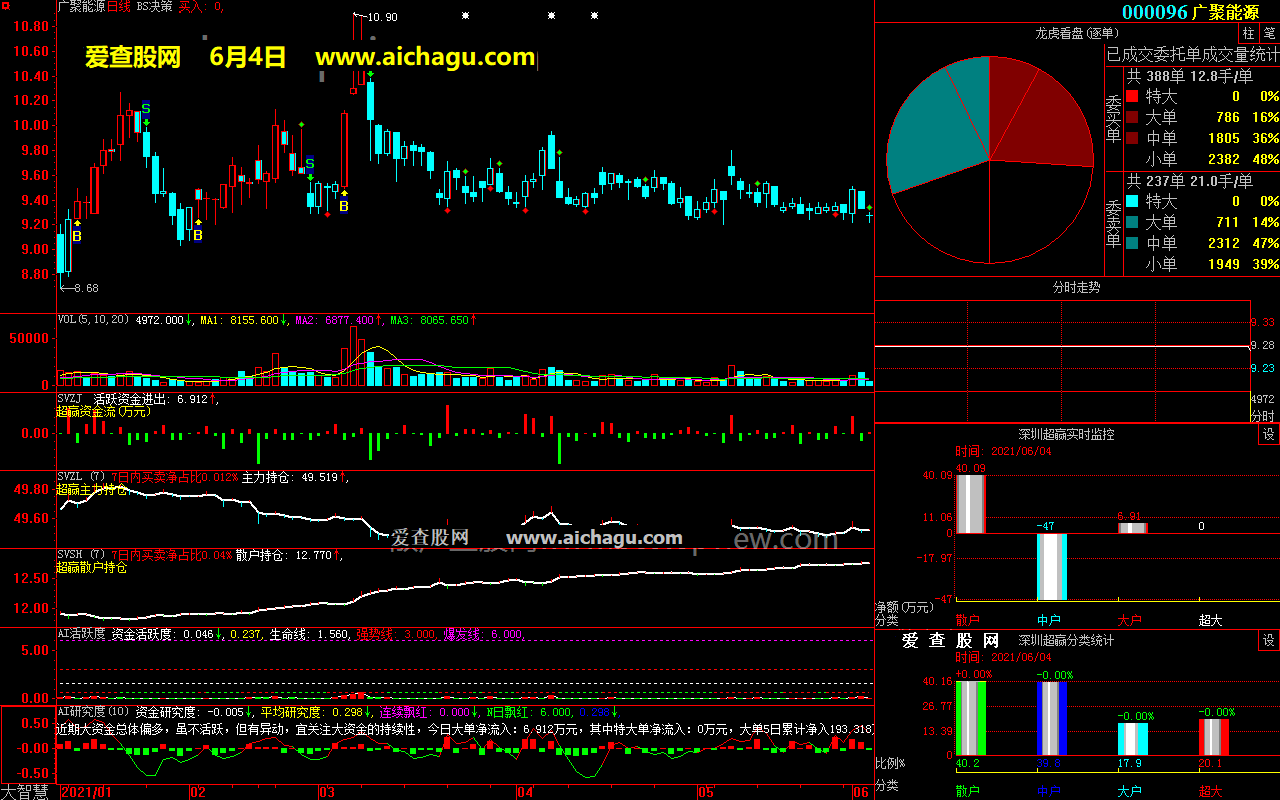Click cyan 特大 sell order swatch

[x=1132, y=201]
